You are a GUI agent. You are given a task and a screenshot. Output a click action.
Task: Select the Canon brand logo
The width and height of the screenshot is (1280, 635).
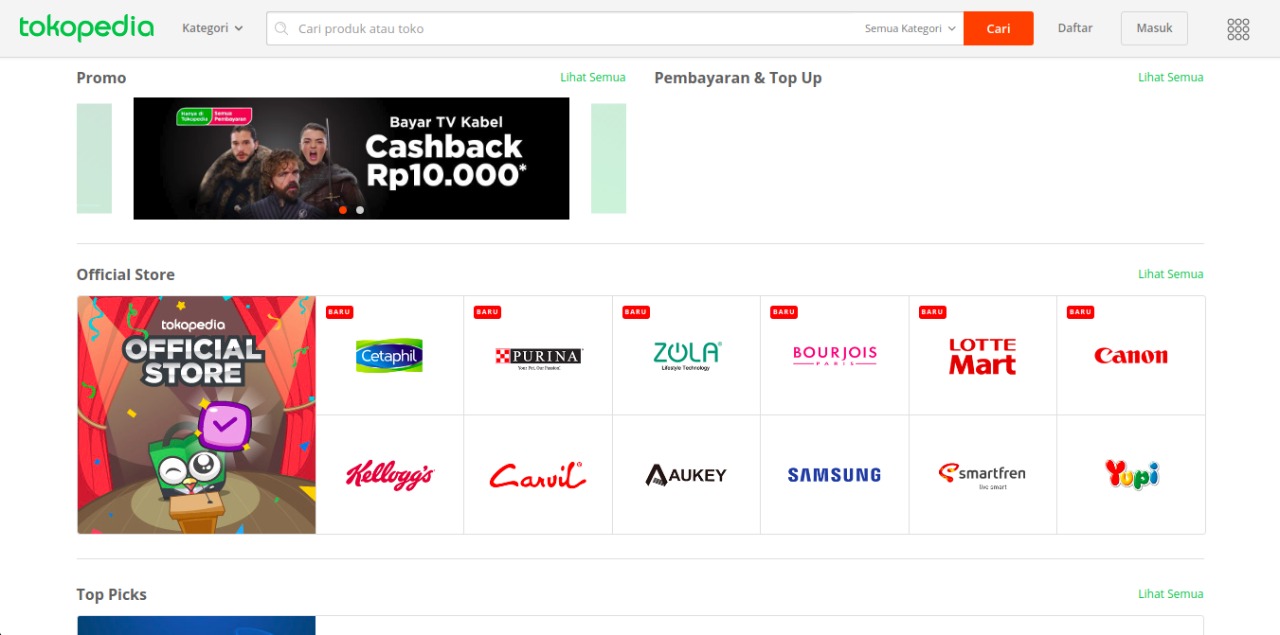1131,355
